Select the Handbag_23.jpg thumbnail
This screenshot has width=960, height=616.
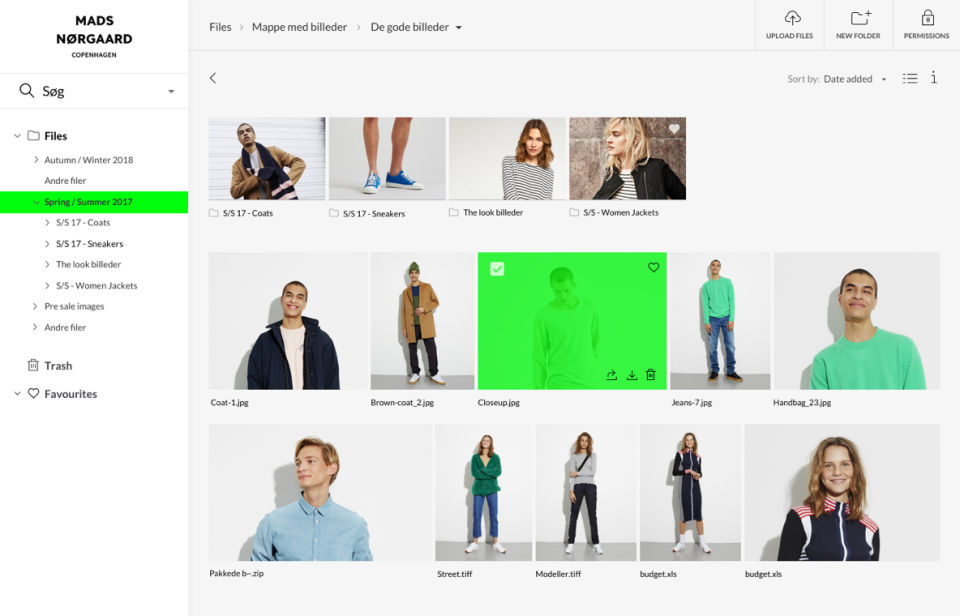tap(857, 321)
